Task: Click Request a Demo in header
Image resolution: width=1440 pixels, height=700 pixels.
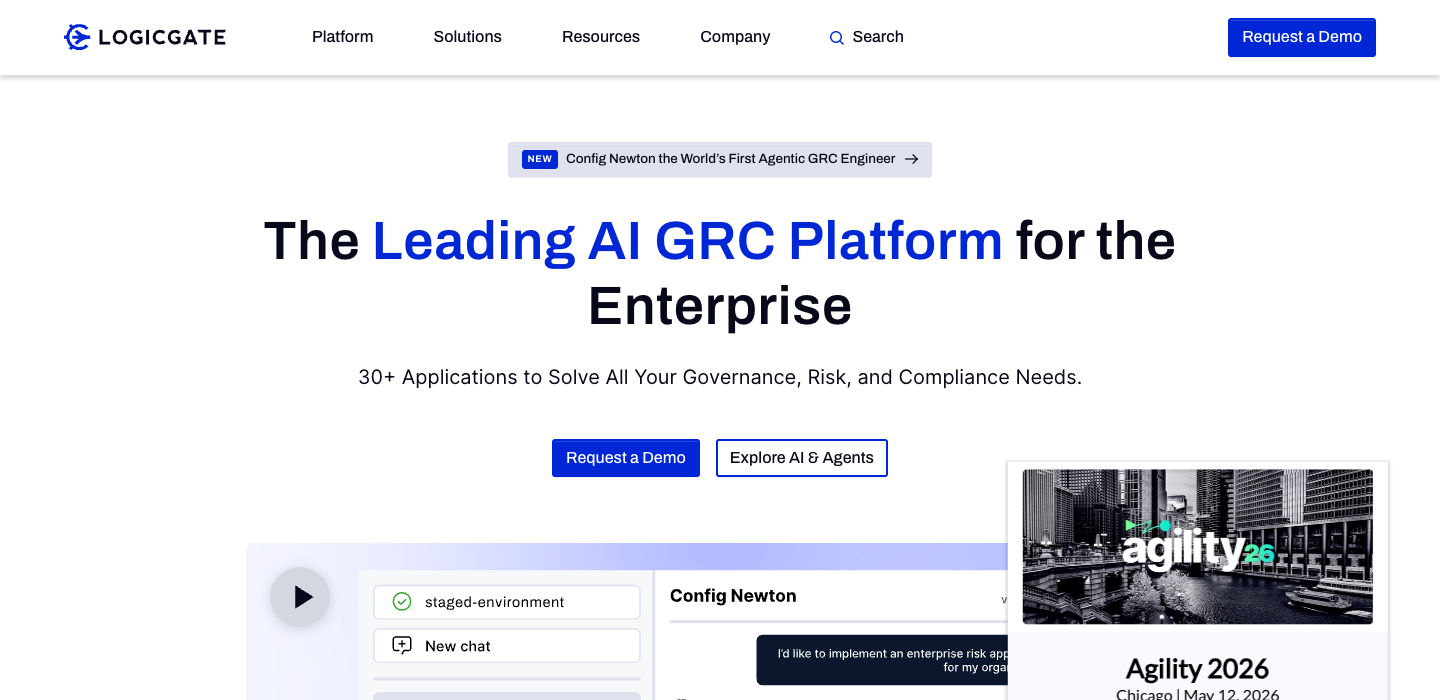Action: [1301, 37]
